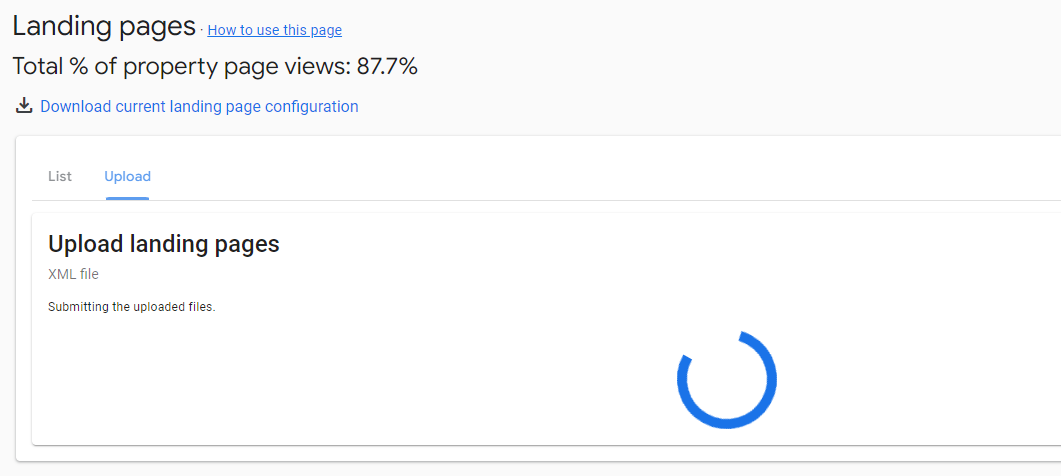Click the blue loading spinner

coord(727,380)
